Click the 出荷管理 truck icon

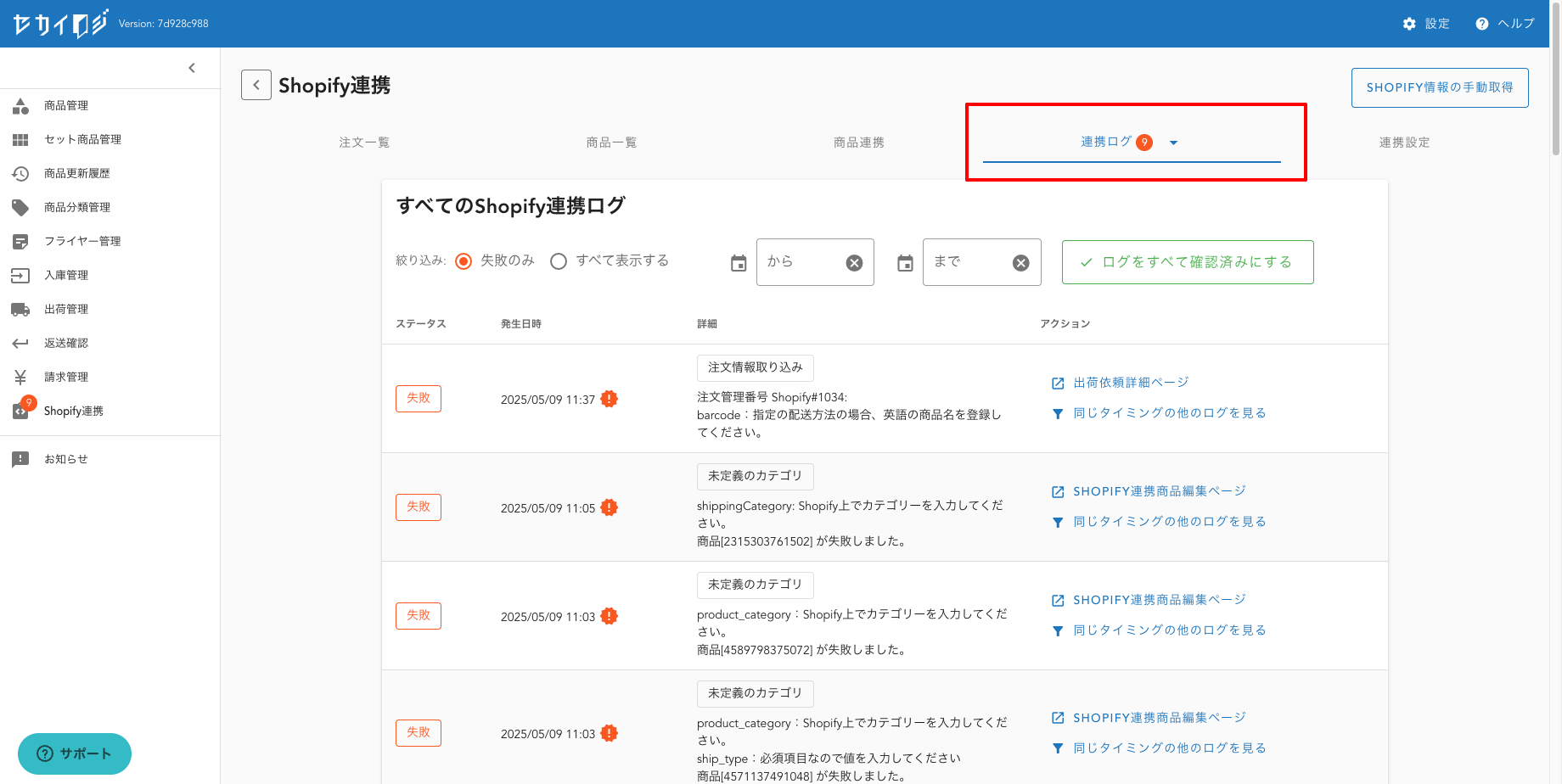[x=20, y=310]
